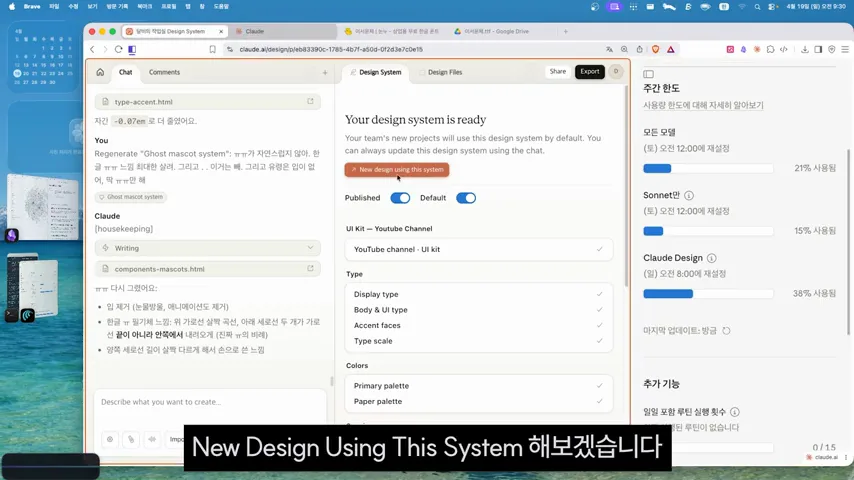Open the translate page icon
The width and height of the screenshot is (854, 480).
(x=609, y=49)
